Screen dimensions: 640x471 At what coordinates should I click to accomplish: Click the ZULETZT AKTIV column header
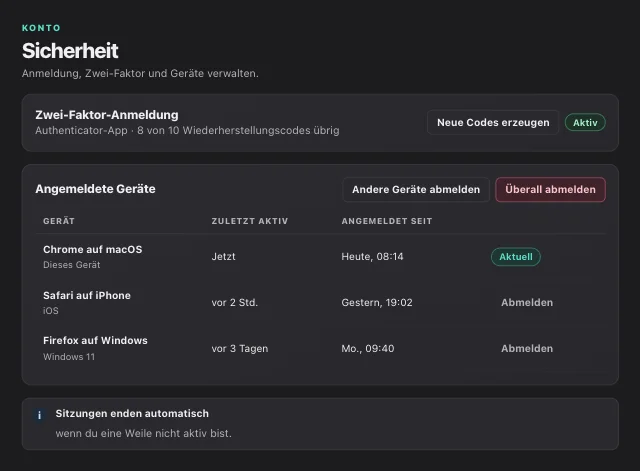[250, 221]
